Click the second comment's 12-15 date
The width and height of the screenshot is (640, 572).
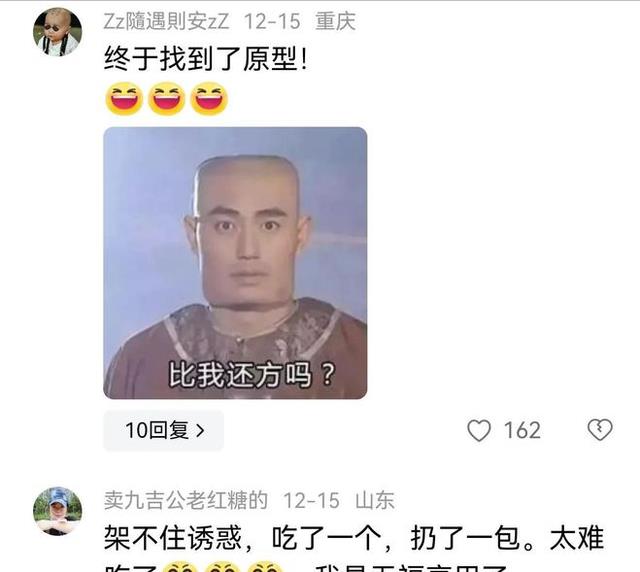tap(311, 501)
